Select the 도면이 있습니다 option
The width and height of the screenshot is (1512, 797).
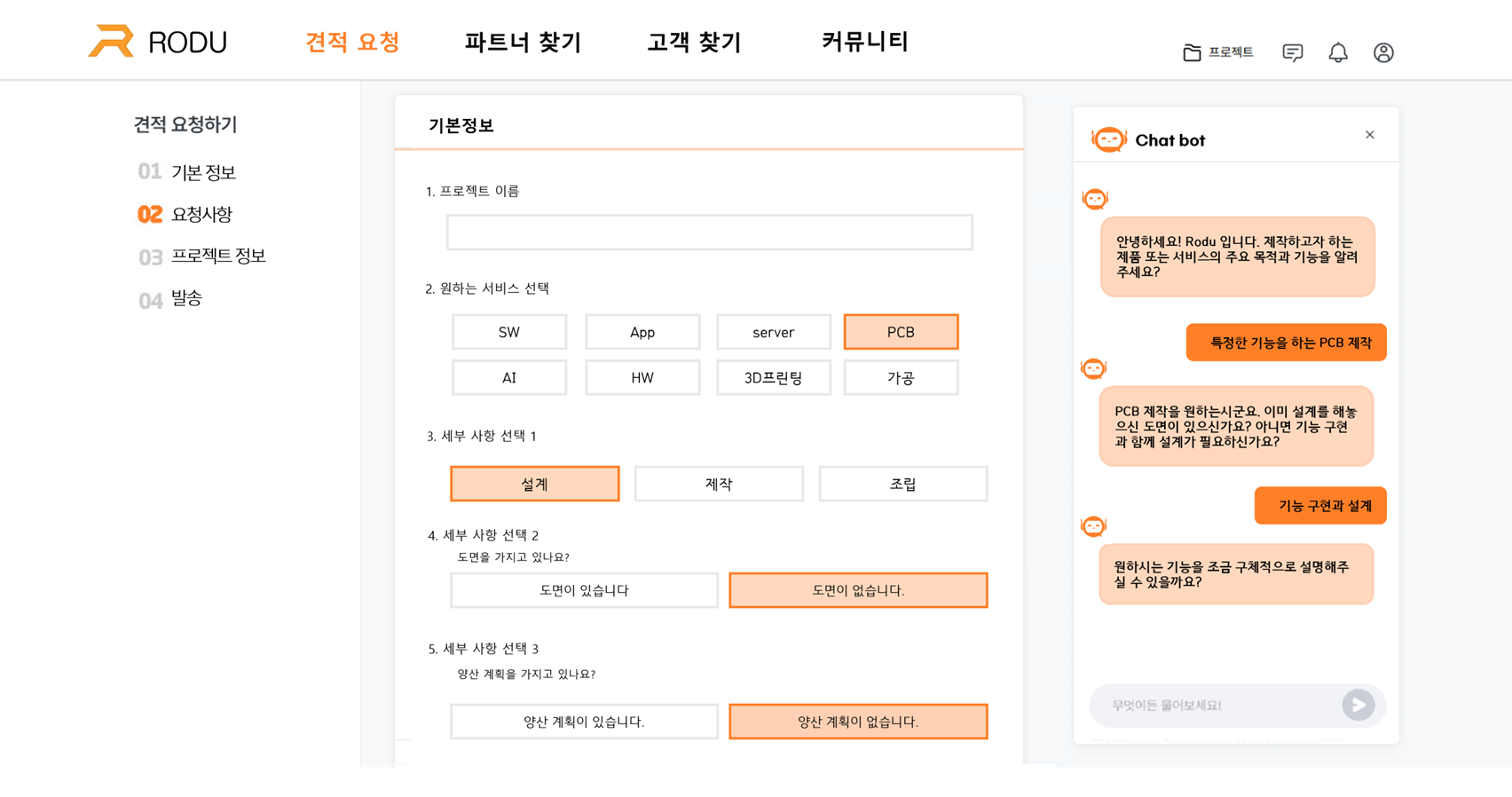tap(584, 590)
